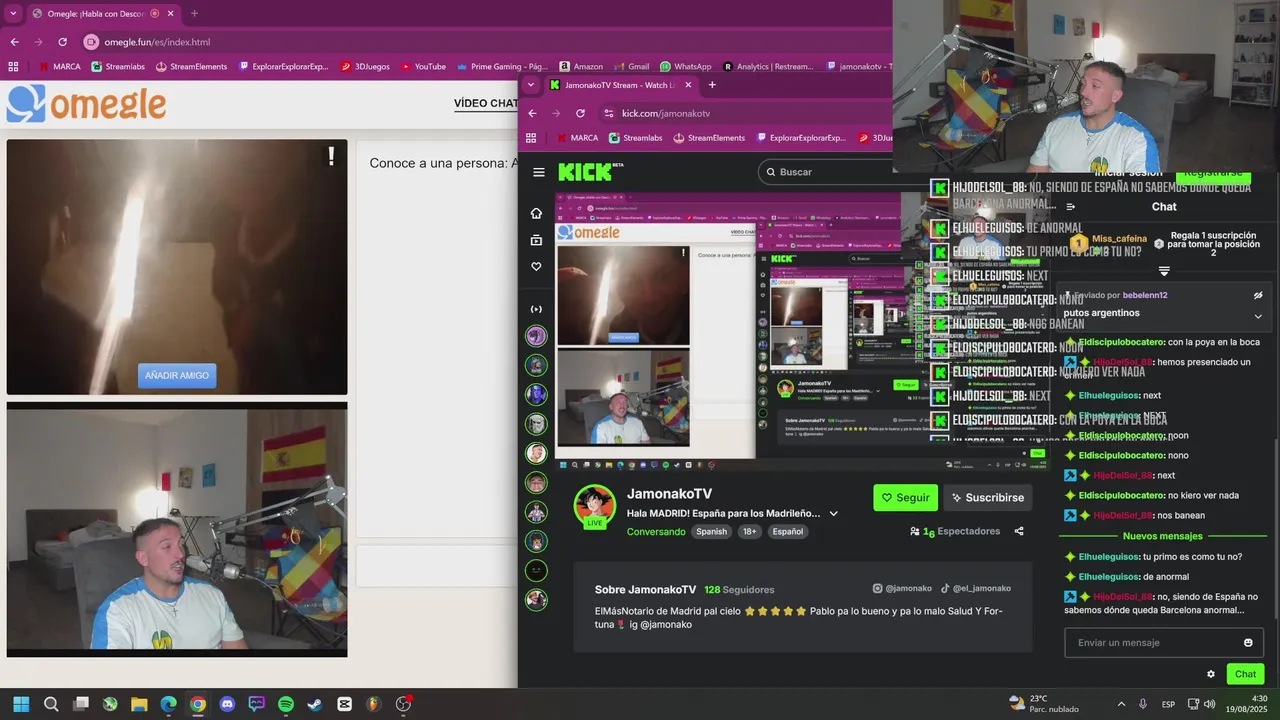This screenshot has width=1280, height=720.
Task: Click Miss_cafeina in chat leaderboard
Action: pos(1119,239)
